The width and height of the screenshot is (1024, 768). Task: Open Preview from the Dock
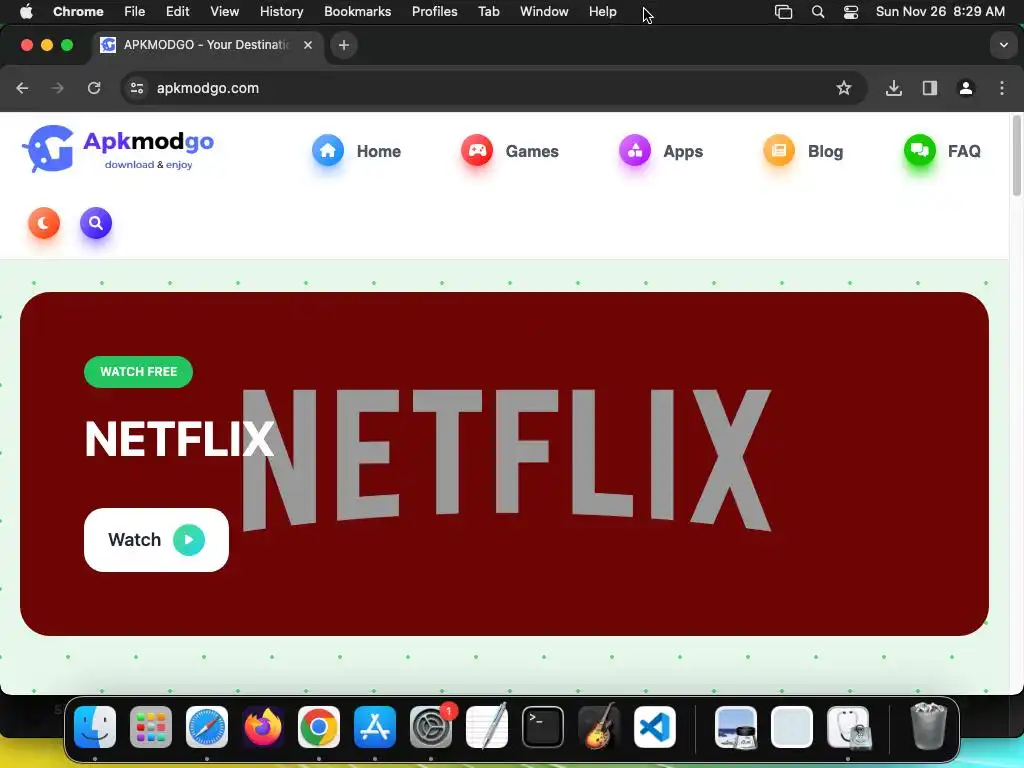tap(736, 727)
